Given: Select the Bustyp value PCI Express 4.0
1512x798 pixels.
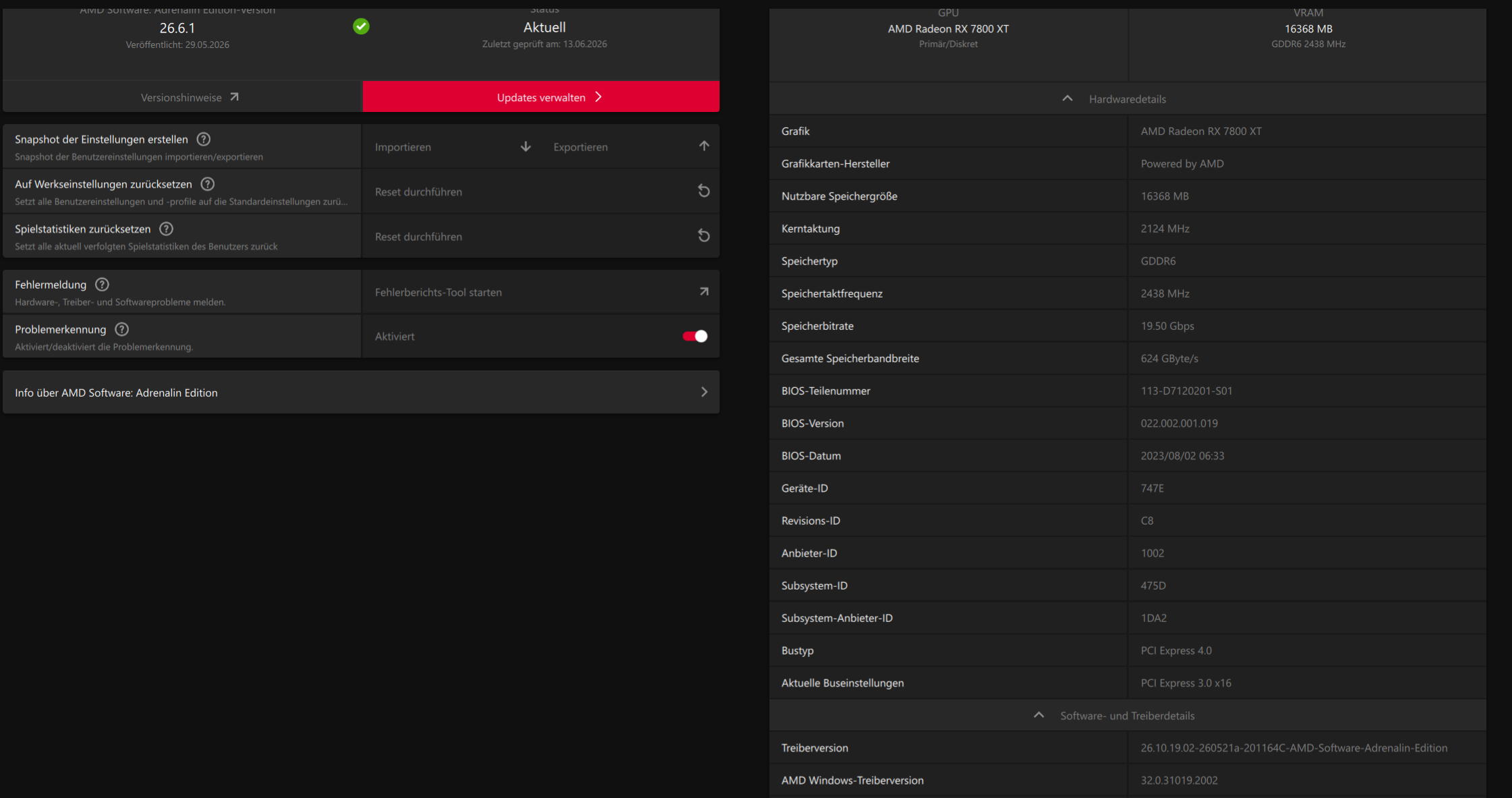Looking at the screenshot, I should [1176, 650].
